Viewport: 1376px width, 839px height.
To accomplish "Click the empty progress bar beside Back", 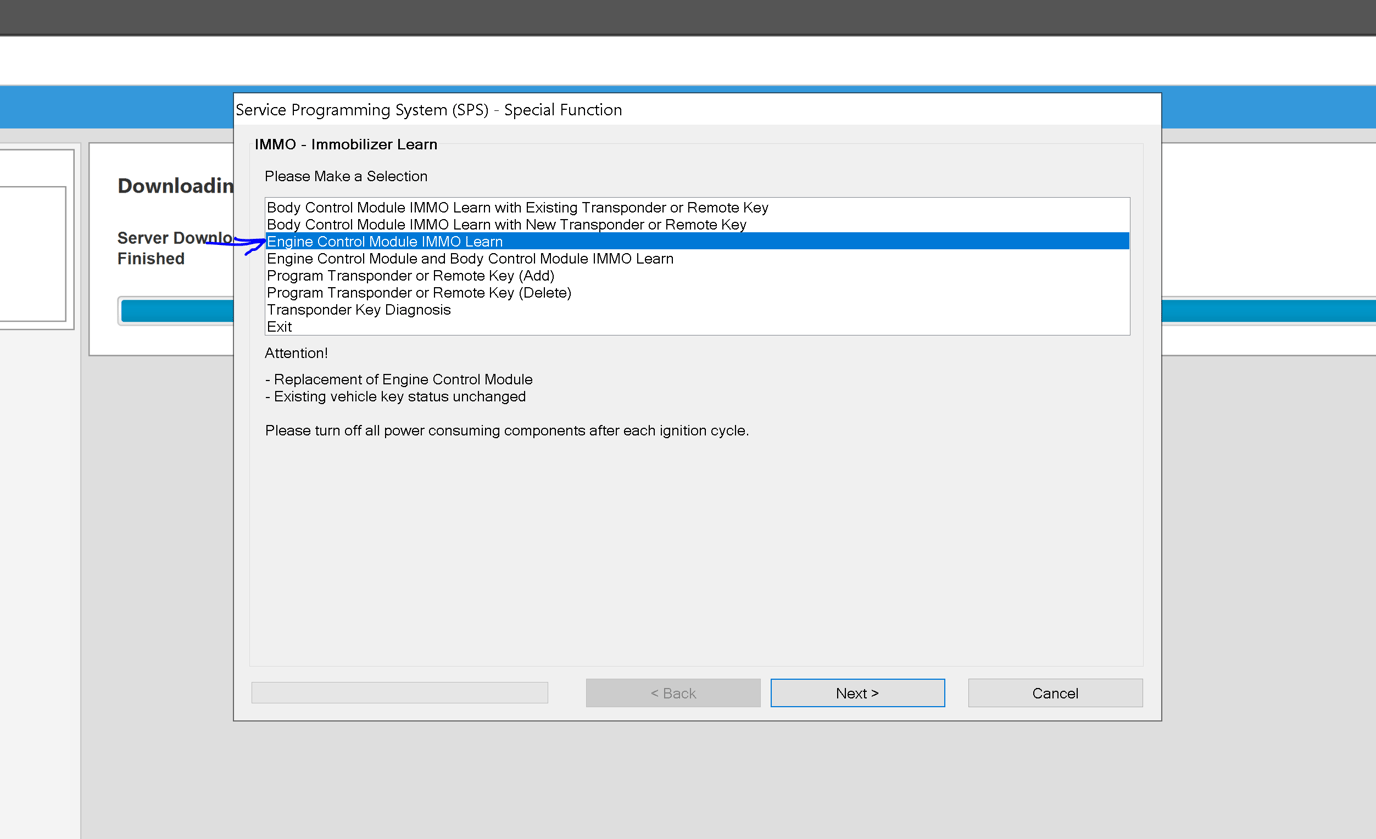I will coord(399,693).
